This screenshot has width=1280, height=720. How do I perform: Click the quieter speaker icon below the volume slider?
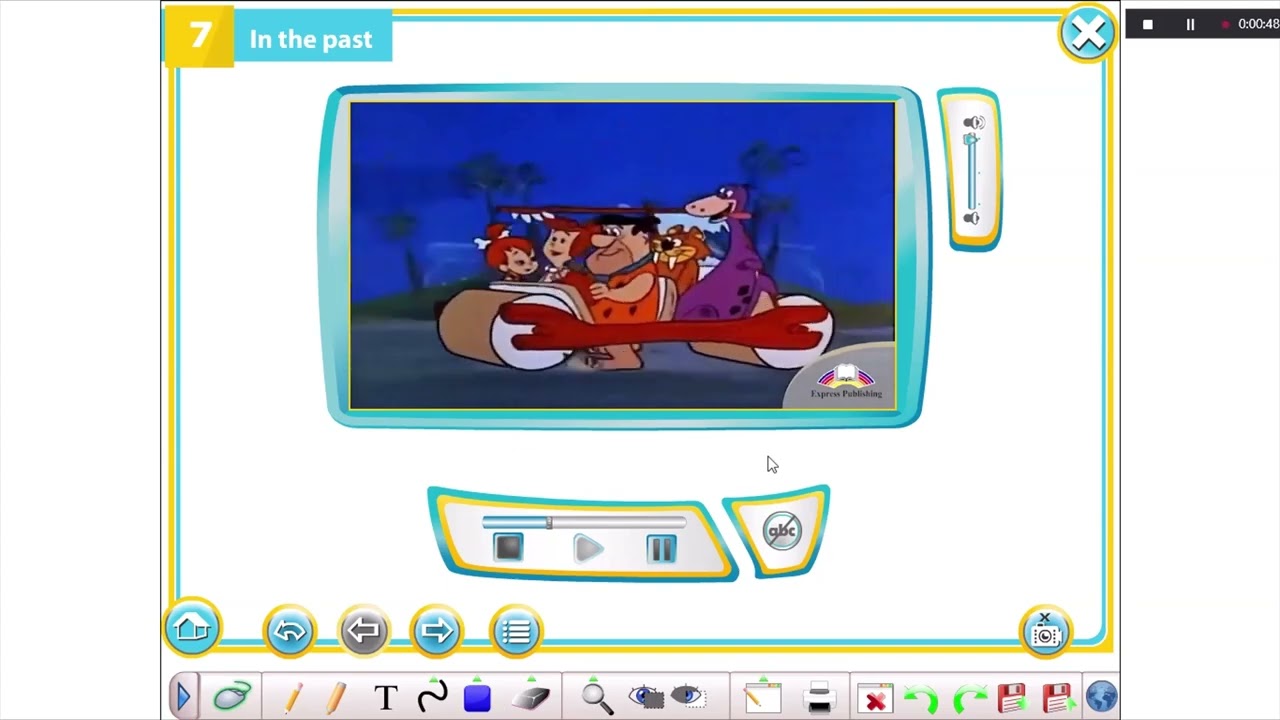point(971,218)
